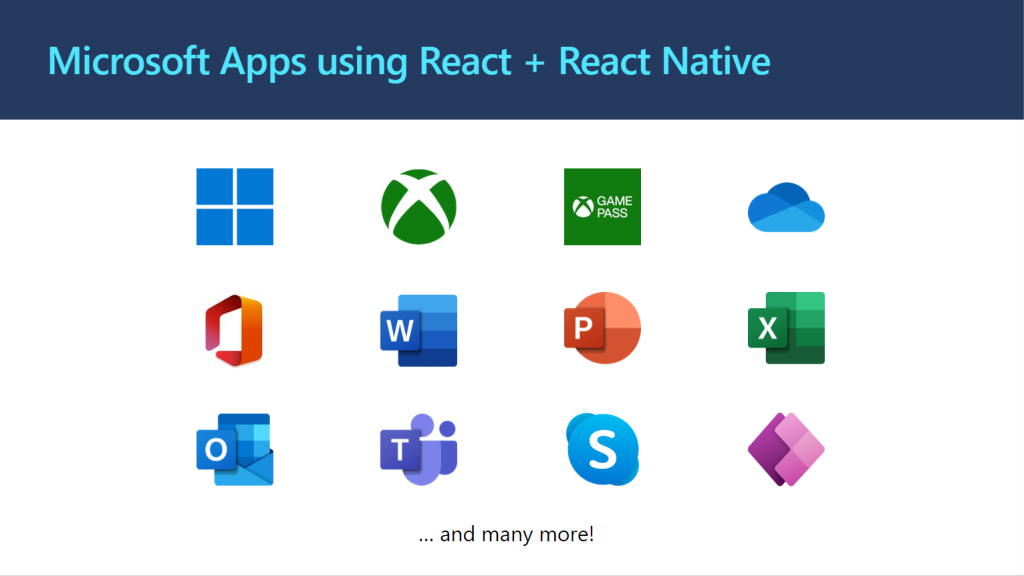Viewport: 1024px width, 576px height.
Task: Click the blue OneDrive cloud icon
Action: 786,207
